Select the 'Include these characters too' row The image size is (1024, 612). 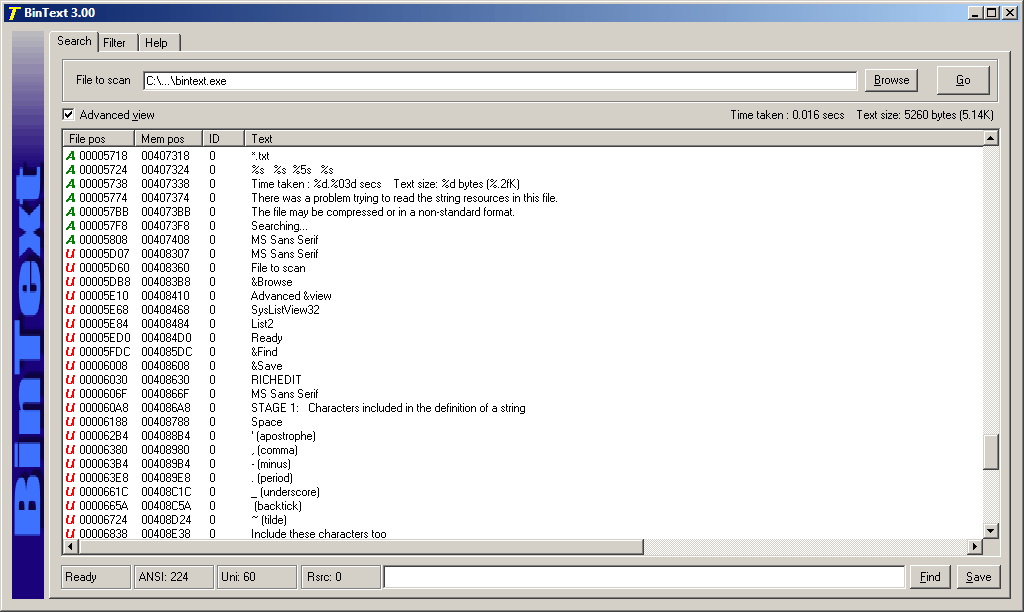(x=522, y=534)
